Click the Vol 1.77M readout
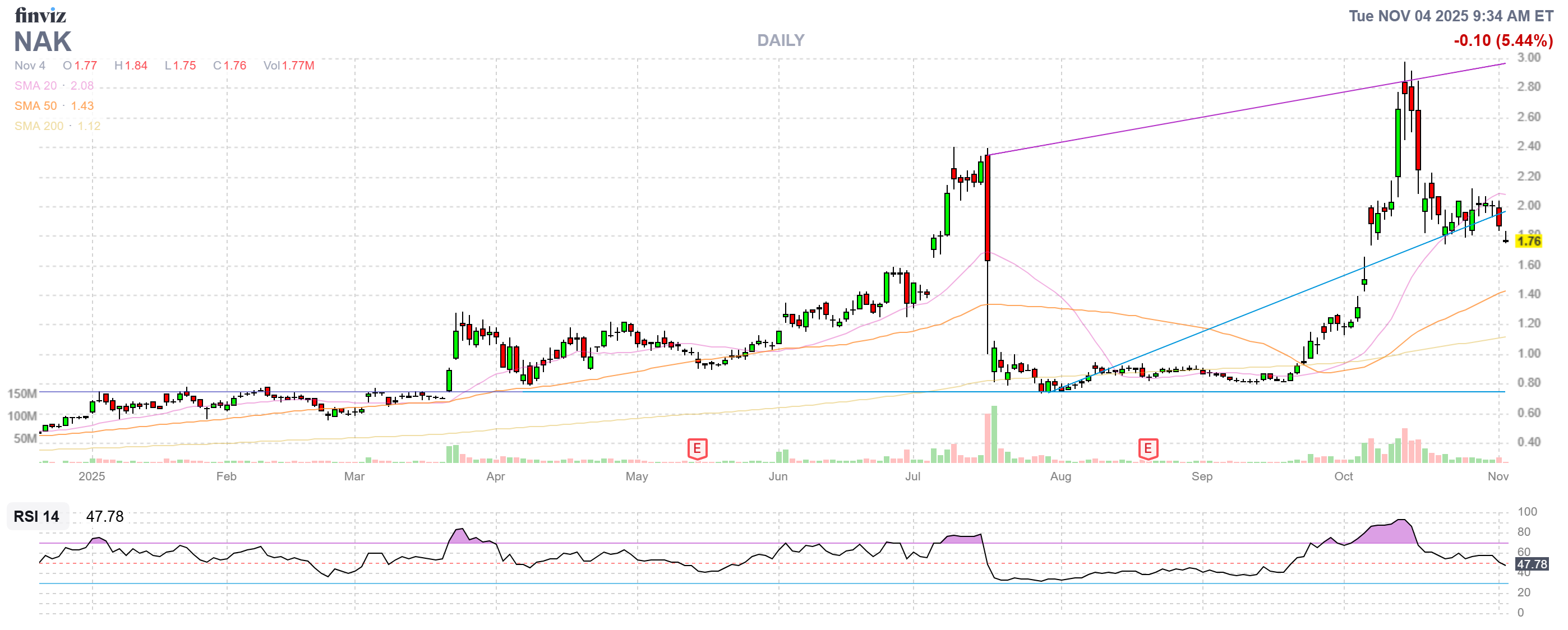 [288, 66]
